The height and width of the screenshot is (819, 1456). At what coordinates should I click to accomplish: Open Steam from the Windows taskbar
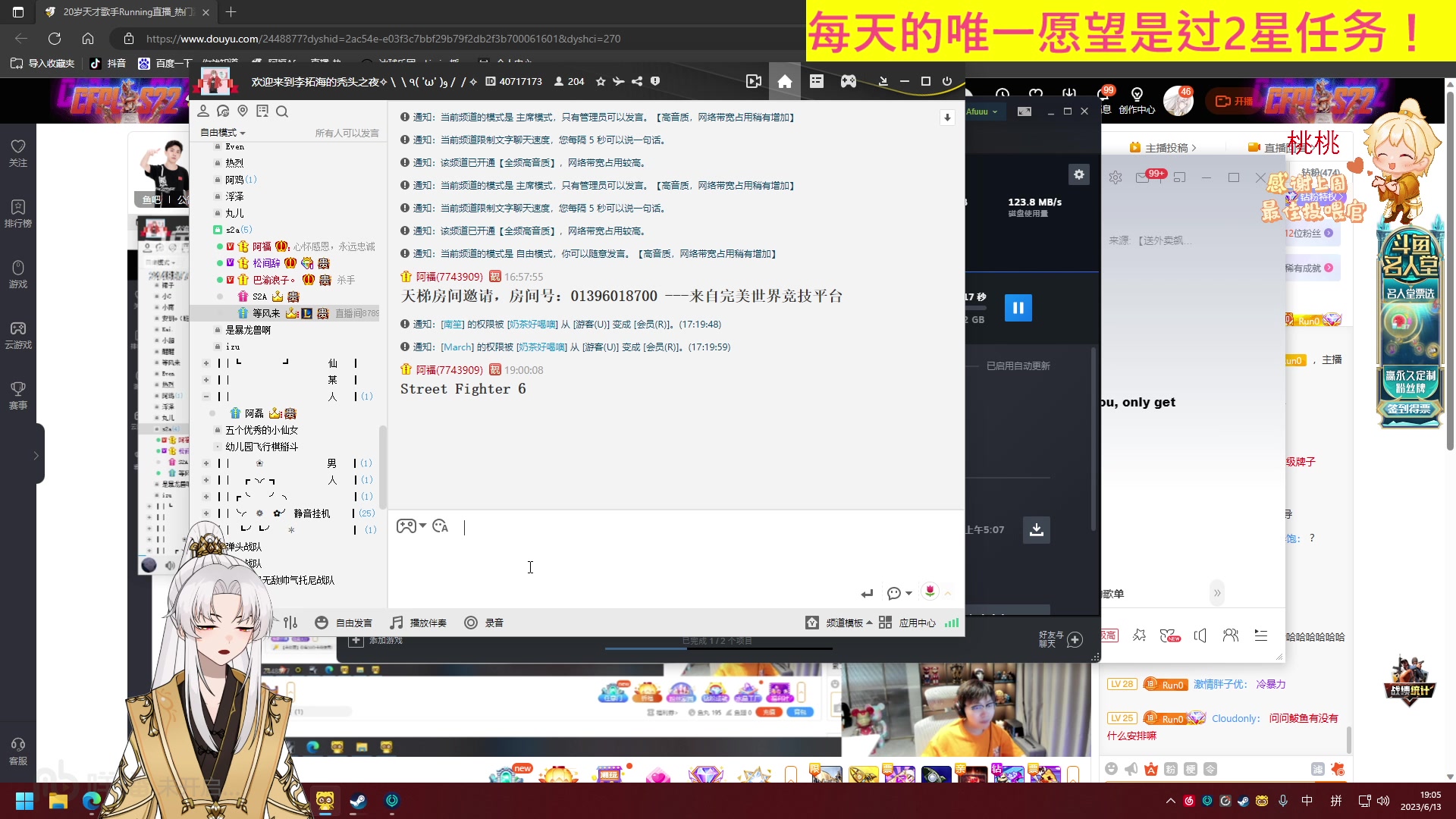(358, 801)
